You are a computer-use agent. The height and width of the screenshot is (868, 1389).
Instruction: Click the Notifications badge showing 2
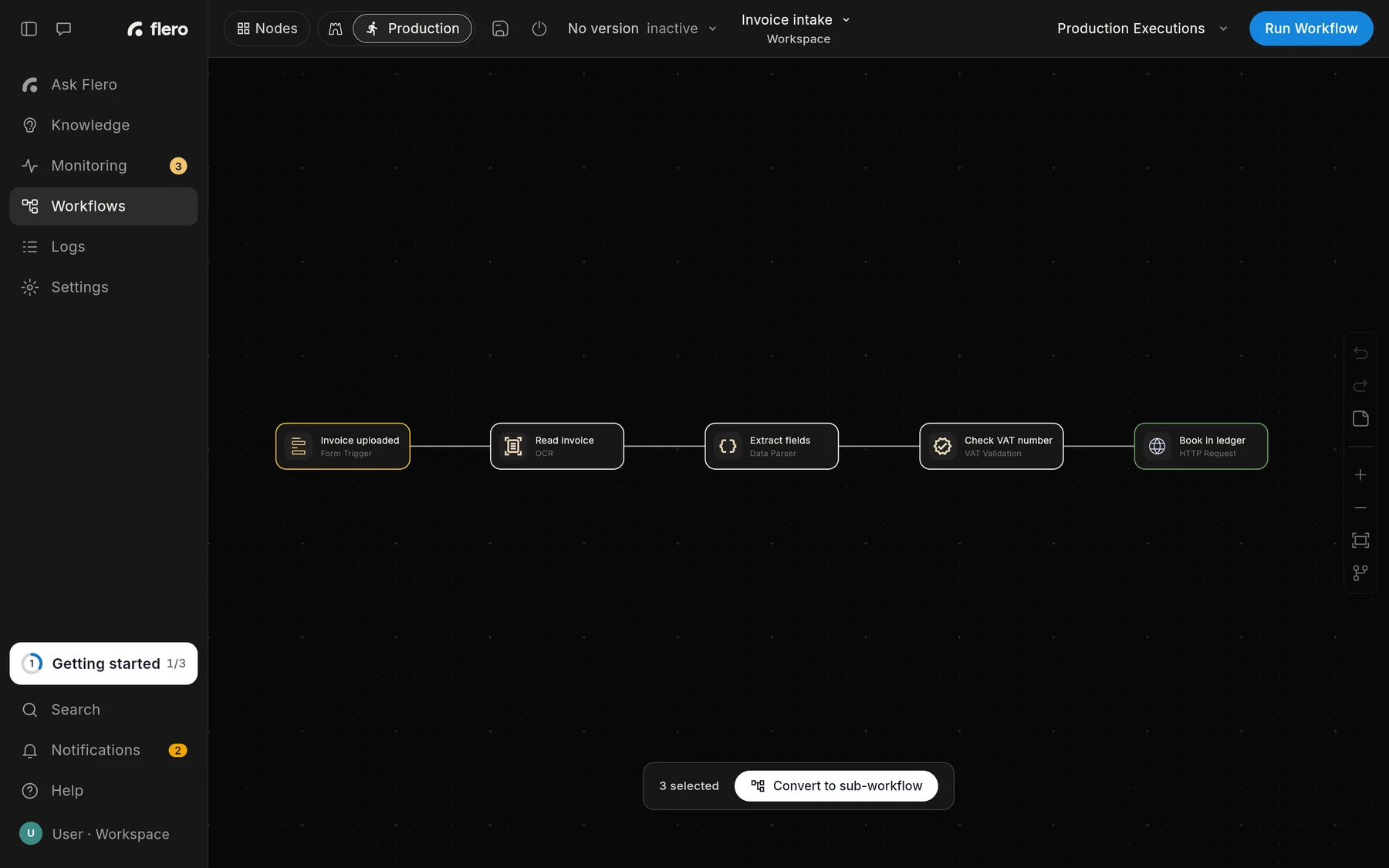pyautogui.click(x=177, y=750)
